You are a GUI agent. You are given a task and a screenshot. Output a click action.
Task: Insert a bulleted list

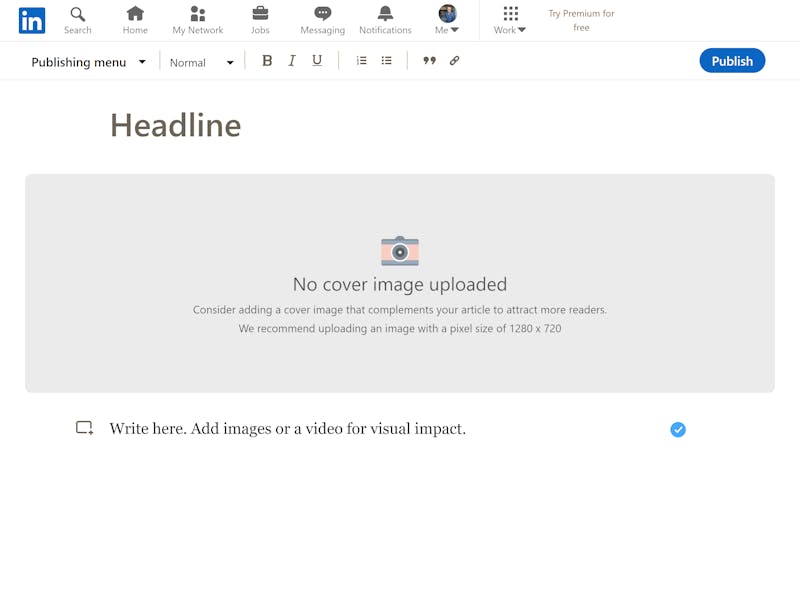(387, 61)
